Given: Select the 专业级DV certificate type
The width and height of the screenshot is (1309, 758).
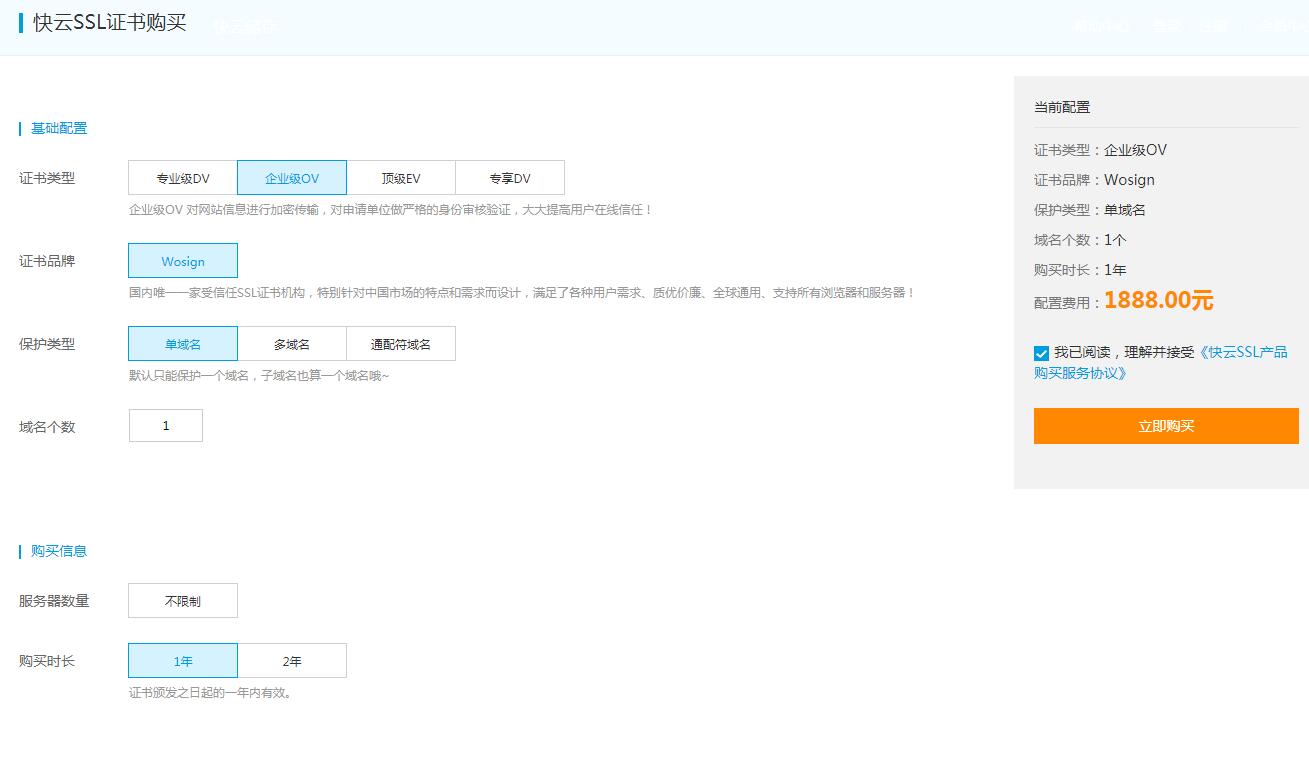Looking at the screenshot, I should [182, 177].
